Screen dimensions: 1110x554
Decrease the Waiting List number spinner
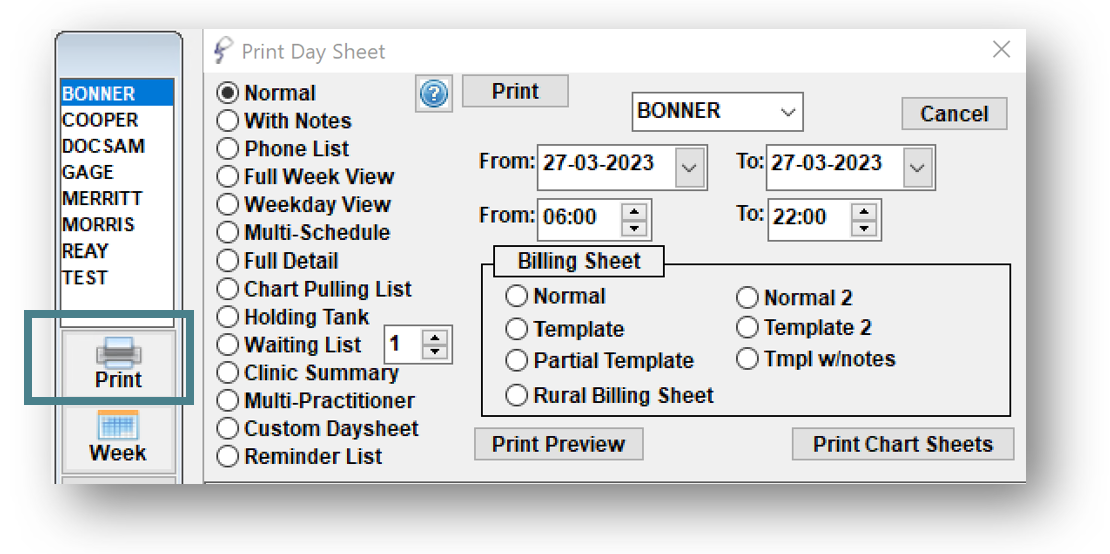(x=435, y=353)
